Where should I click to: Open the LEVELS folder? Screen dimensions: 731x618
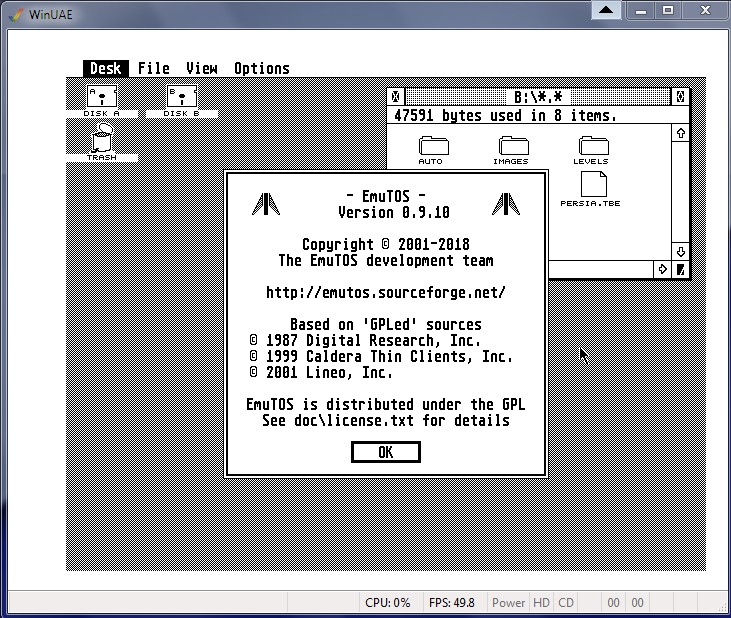click(x=591, y=148)
